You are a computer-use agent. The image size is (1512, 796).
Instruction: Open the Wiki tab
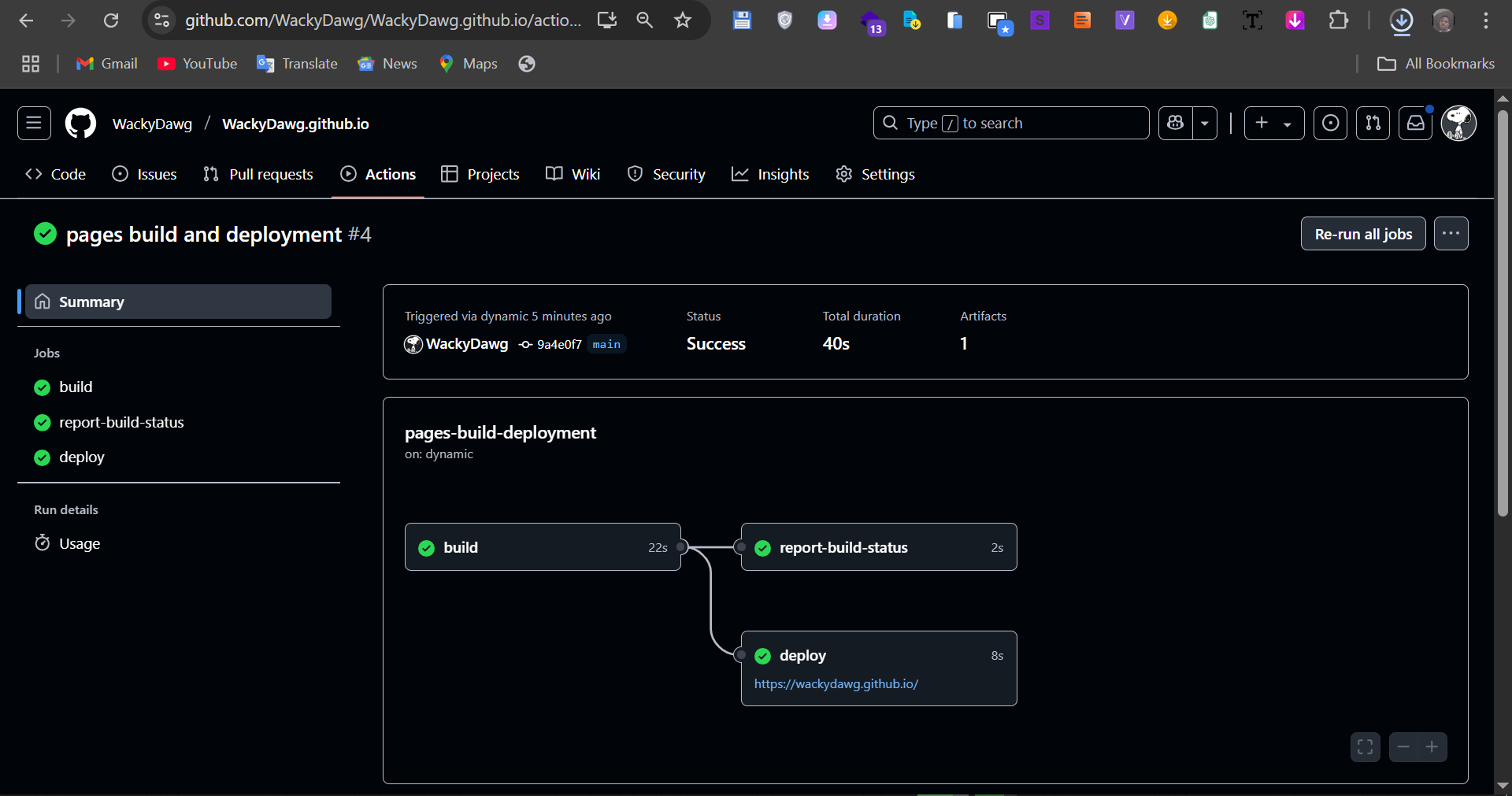(573, 174)
